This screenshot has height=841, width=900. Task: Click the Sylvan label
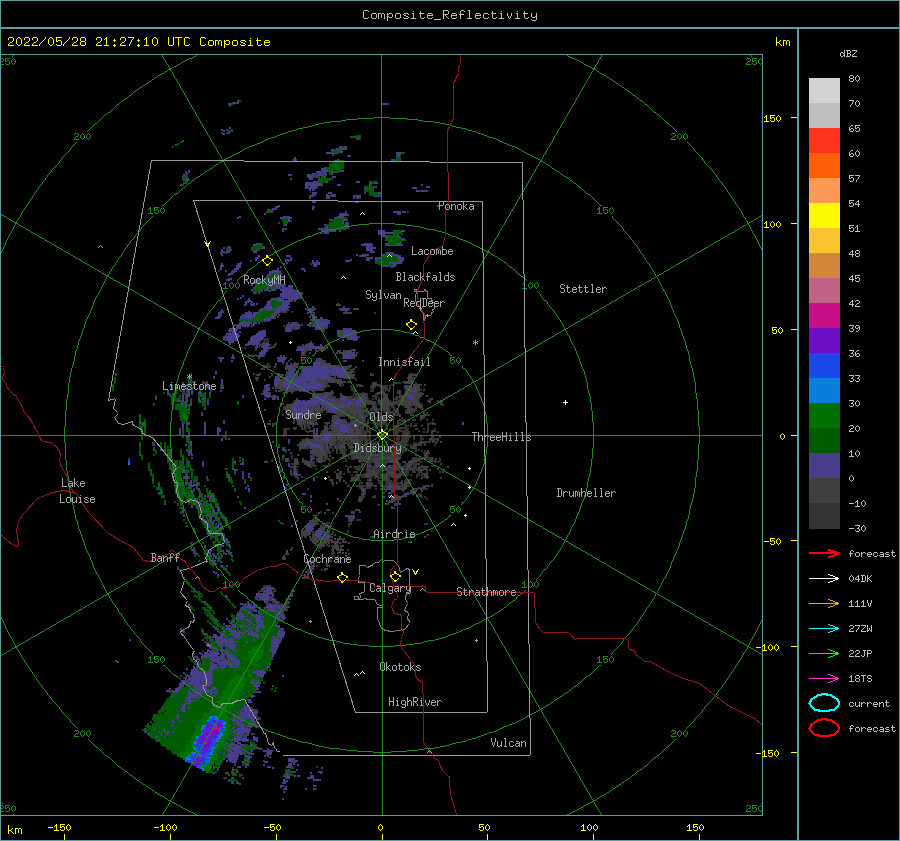pos(383,295)
